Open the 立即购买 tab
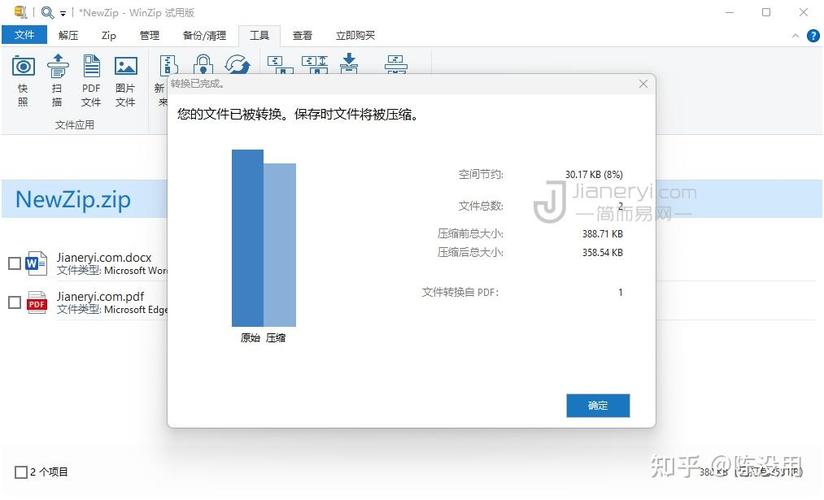 [355, 35]
